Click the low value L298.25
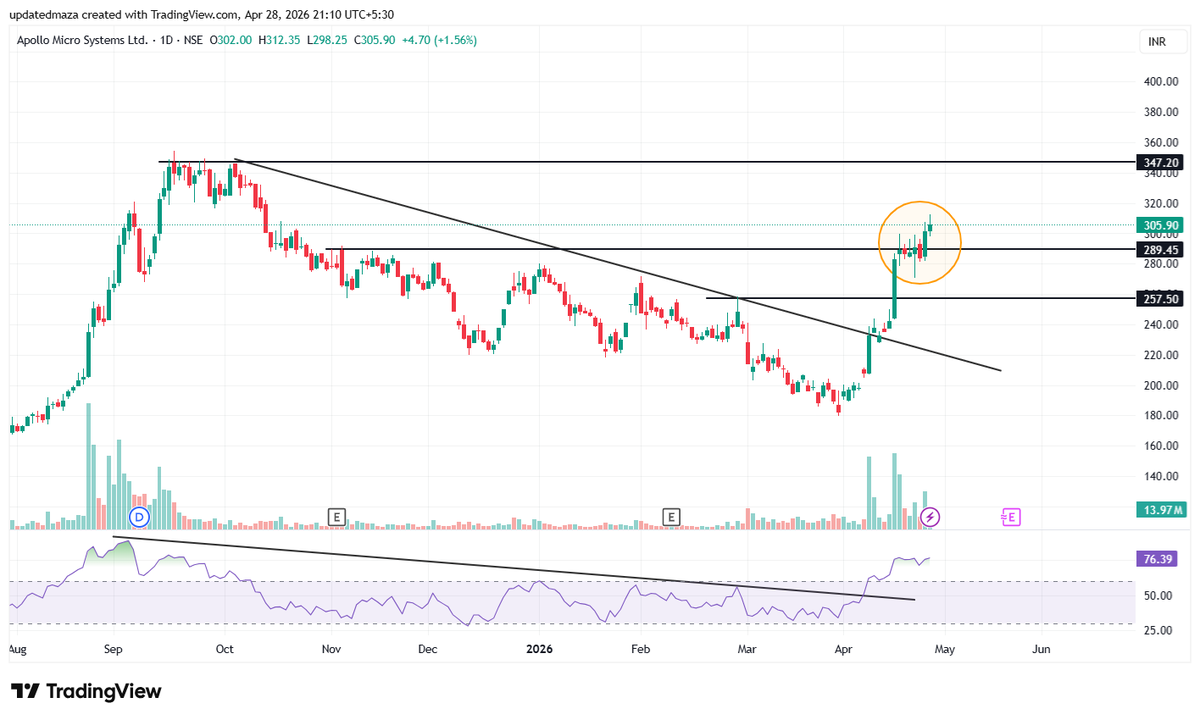Image resolution: width=1200 pixels, height=720 pixels. coord(327,40)
